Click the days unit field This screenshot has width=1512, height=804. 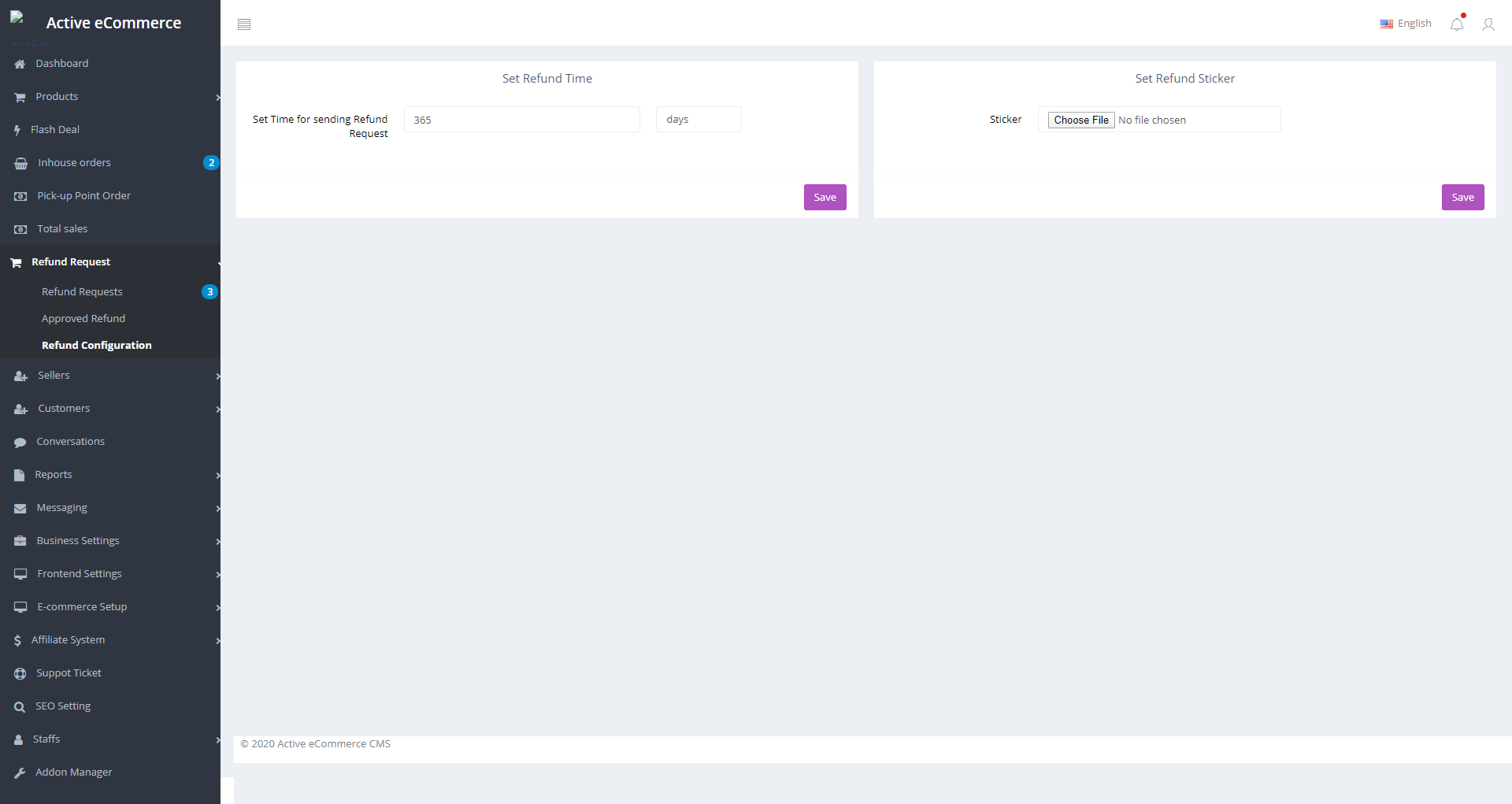[x=699, y=120]
